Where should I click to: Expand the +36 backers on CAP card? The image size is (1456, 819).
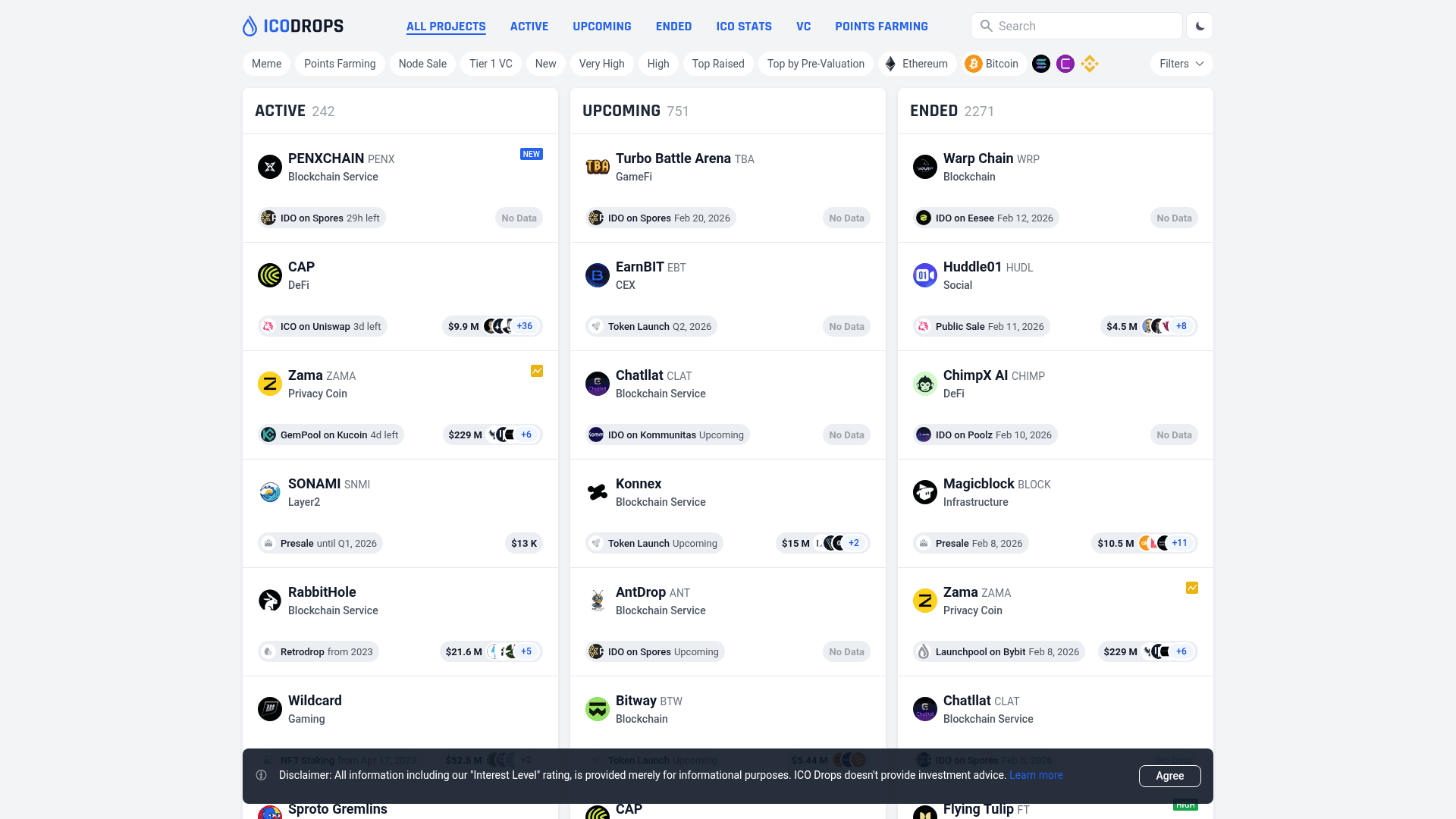click(524, 326)
